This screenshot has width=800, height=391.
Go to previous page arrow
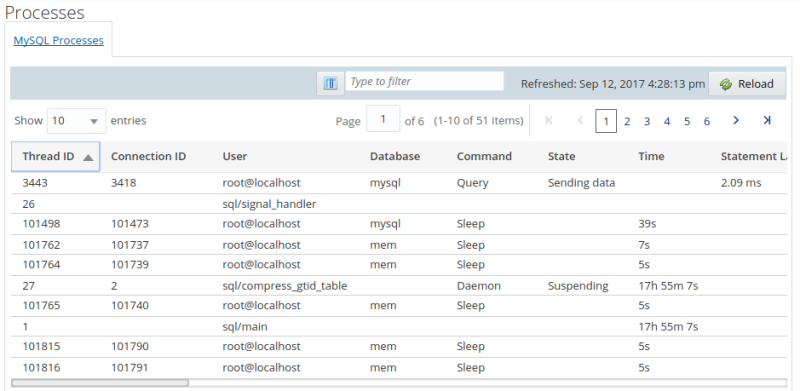pyautogui.click(x=580, y=120)
